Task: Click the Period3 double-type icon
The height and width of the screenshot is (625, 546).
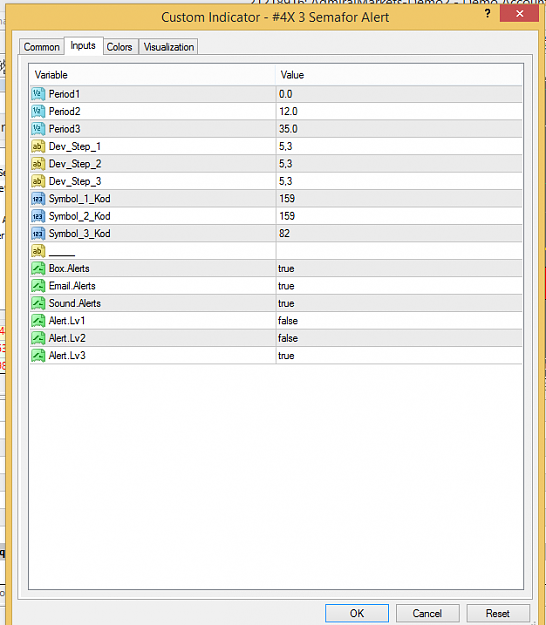Action: (38, 129)
